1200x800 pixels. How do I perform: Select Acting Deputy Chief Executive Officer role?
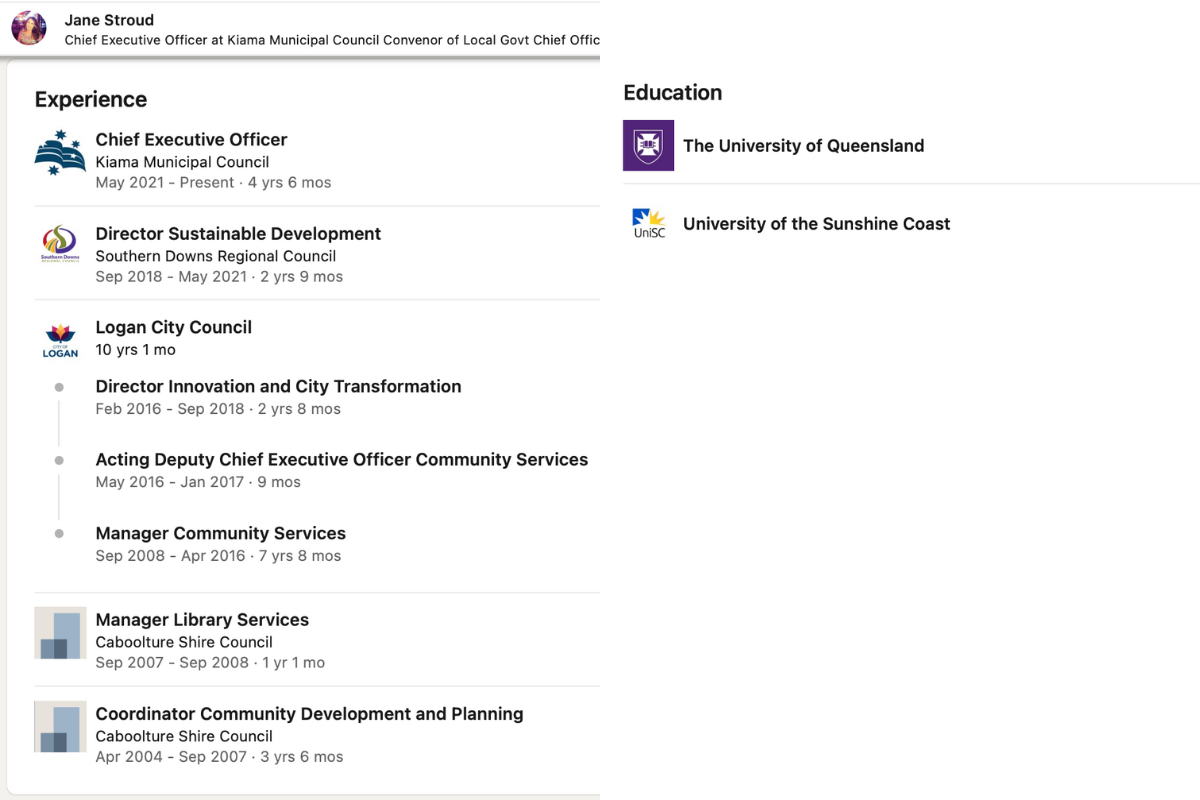[x=341, y=459]
